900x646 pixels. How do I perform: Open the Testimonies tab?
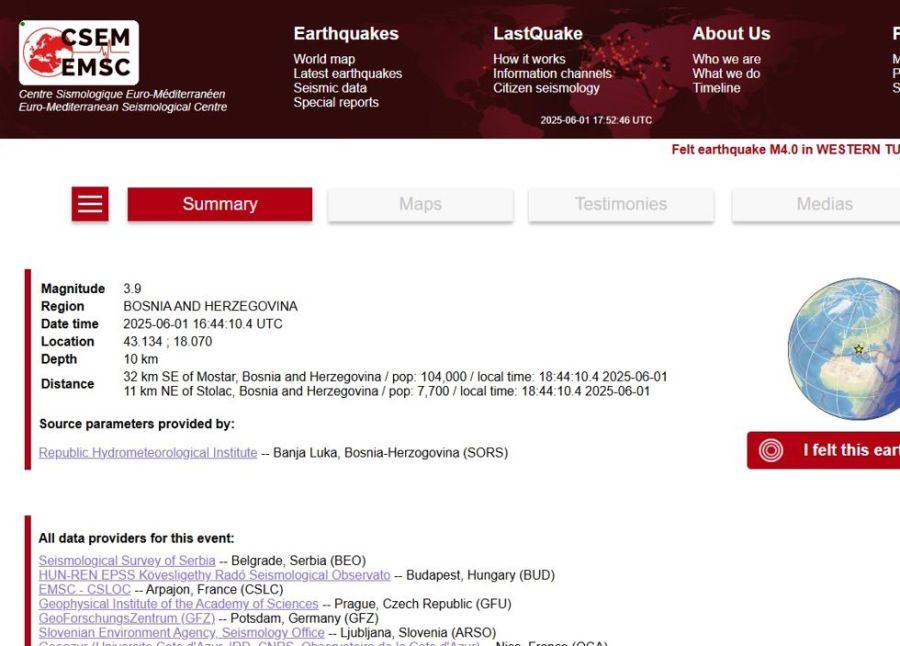click(621, 204)
